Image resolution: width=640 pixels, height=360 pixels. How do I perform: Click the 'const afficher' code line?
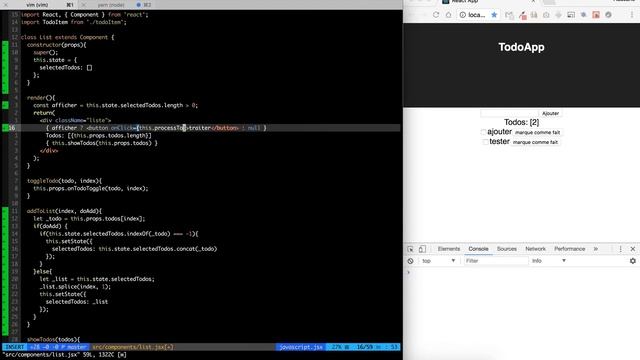tap(116, 105)
